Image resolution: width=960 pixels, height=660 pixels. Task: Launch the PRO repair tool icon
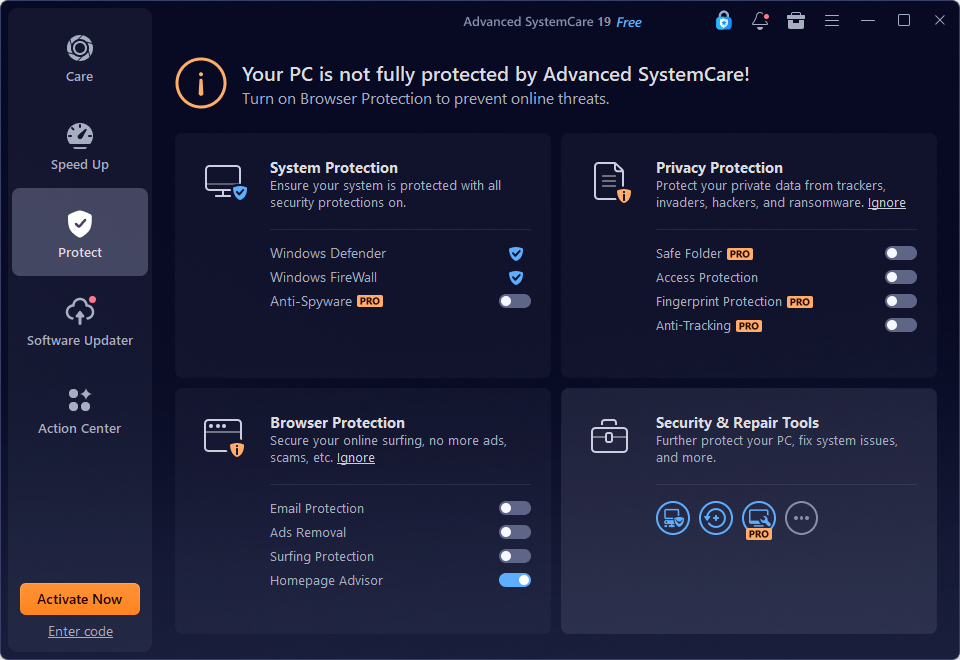click(x=759, y=519)
